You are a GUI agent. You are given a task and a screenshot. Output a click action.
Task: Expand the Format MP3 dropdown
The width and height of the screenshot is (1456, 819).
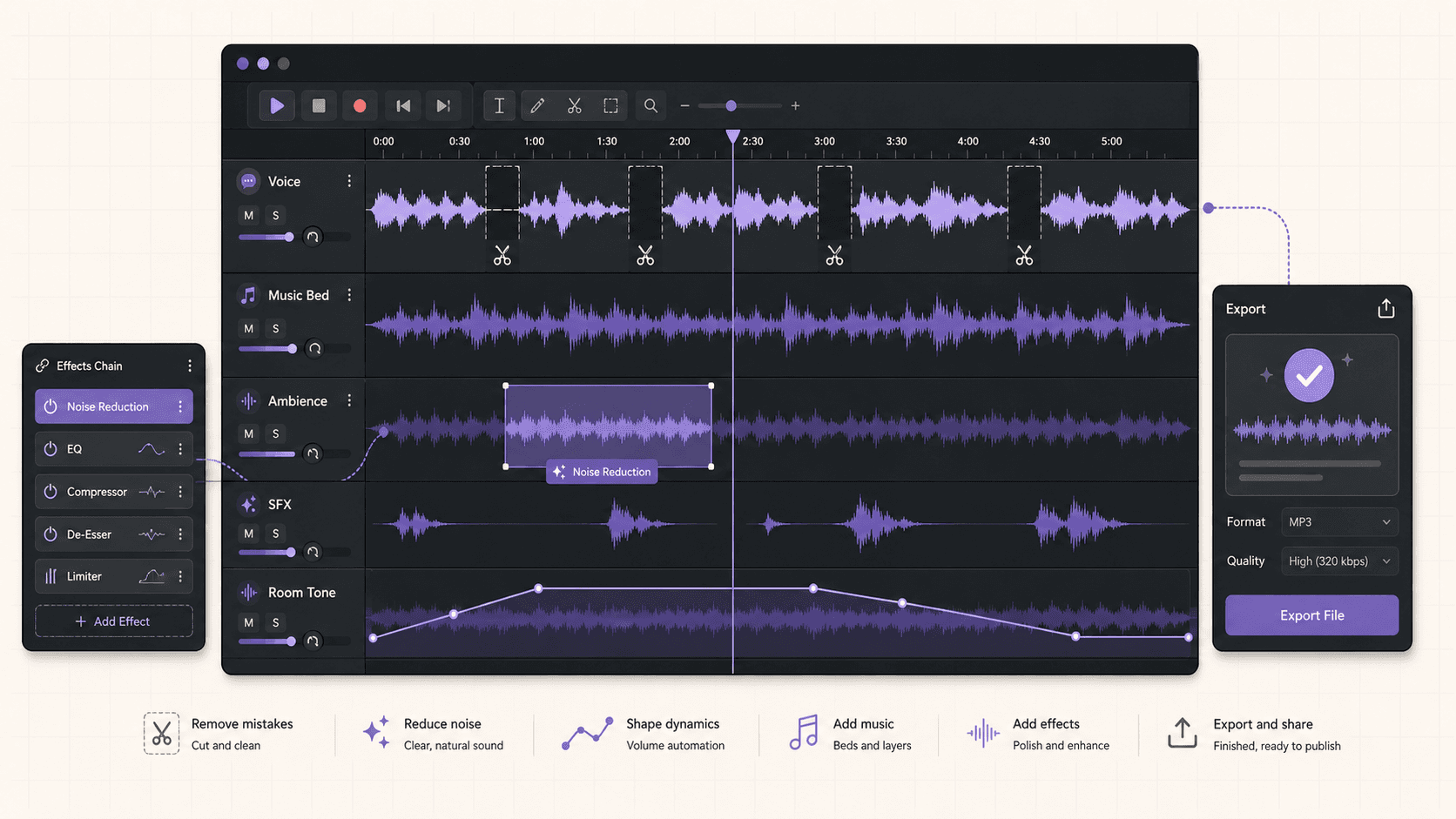click(x=1339, y=522)
